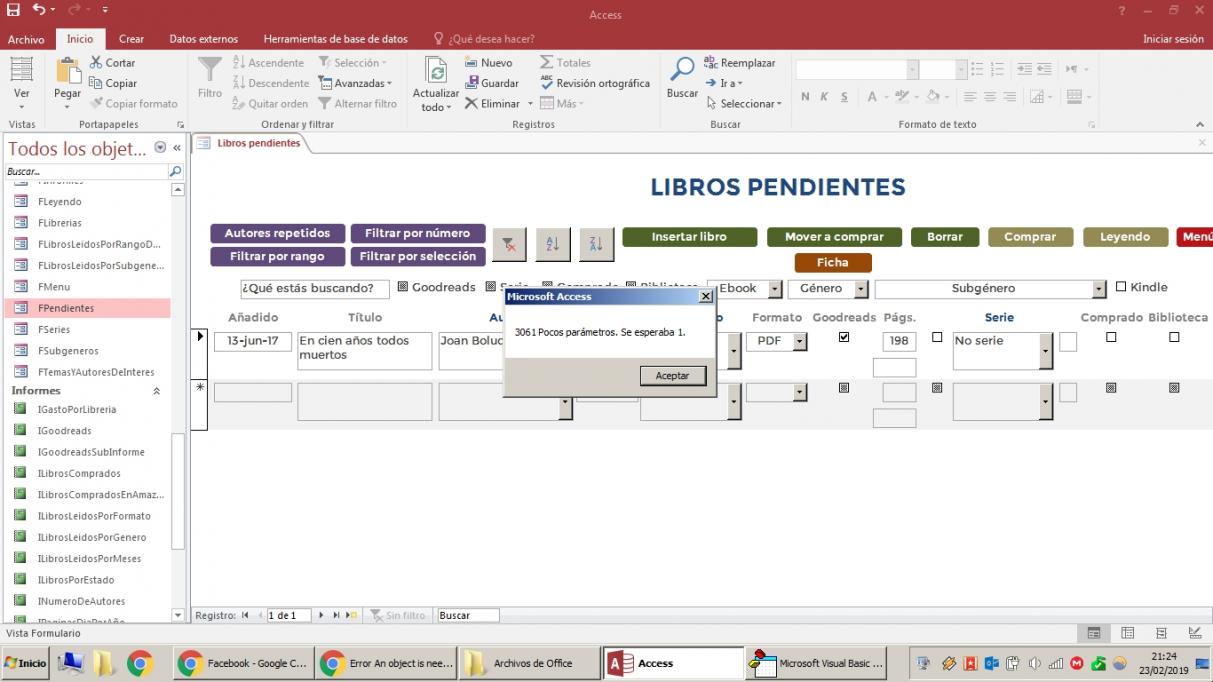Click the search icon in navigation pane
Image resolution: width=1213 pixels, height=682 pixels.
click(176, 172)
